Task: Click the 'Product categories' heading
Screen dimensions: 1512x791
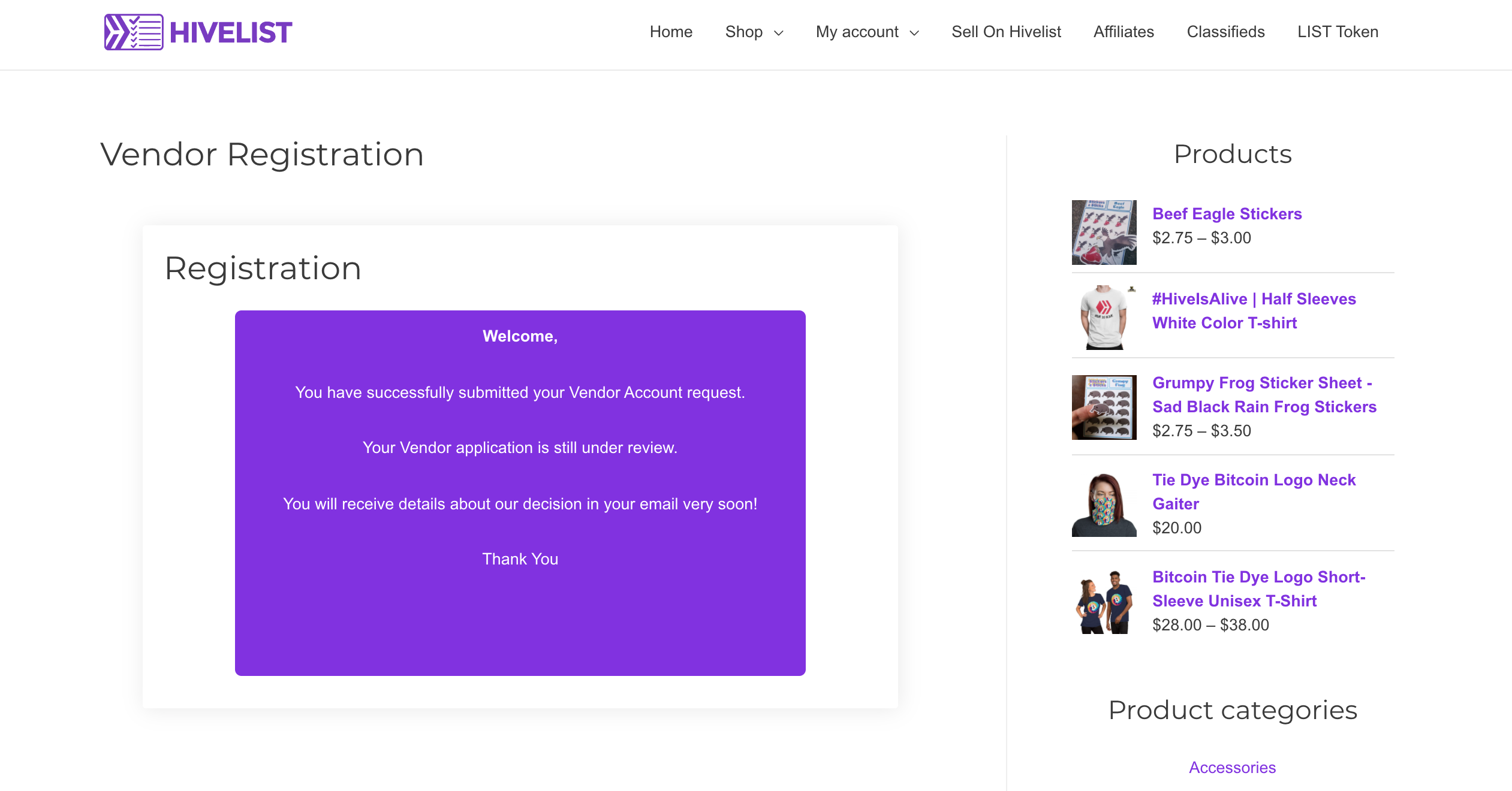Action: coord(1233,710)
